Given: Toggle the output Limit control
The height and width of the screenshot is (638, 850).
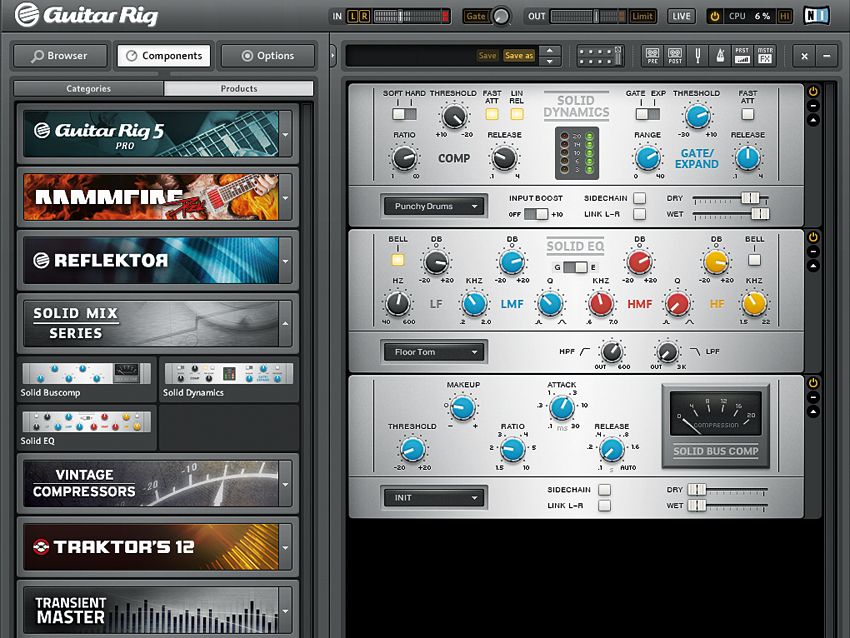Looking at the screenshot, I should click(641, 16).
